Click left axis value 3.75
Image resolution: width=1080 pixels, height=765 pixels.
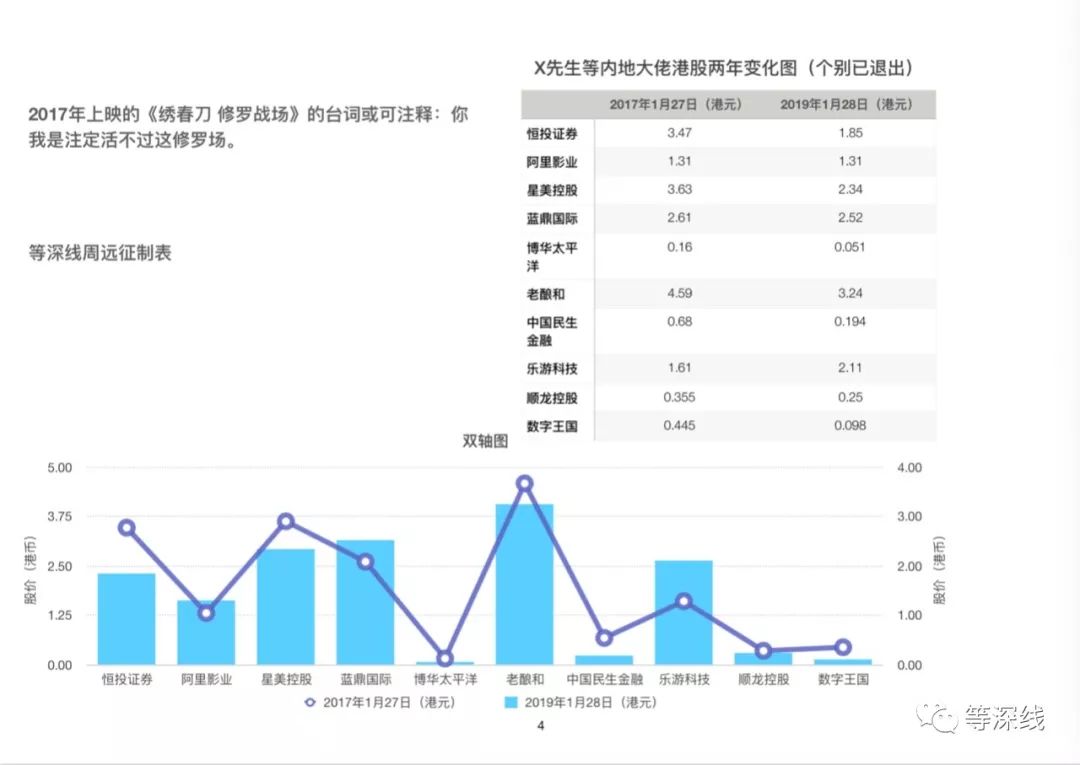click(59, 517)
